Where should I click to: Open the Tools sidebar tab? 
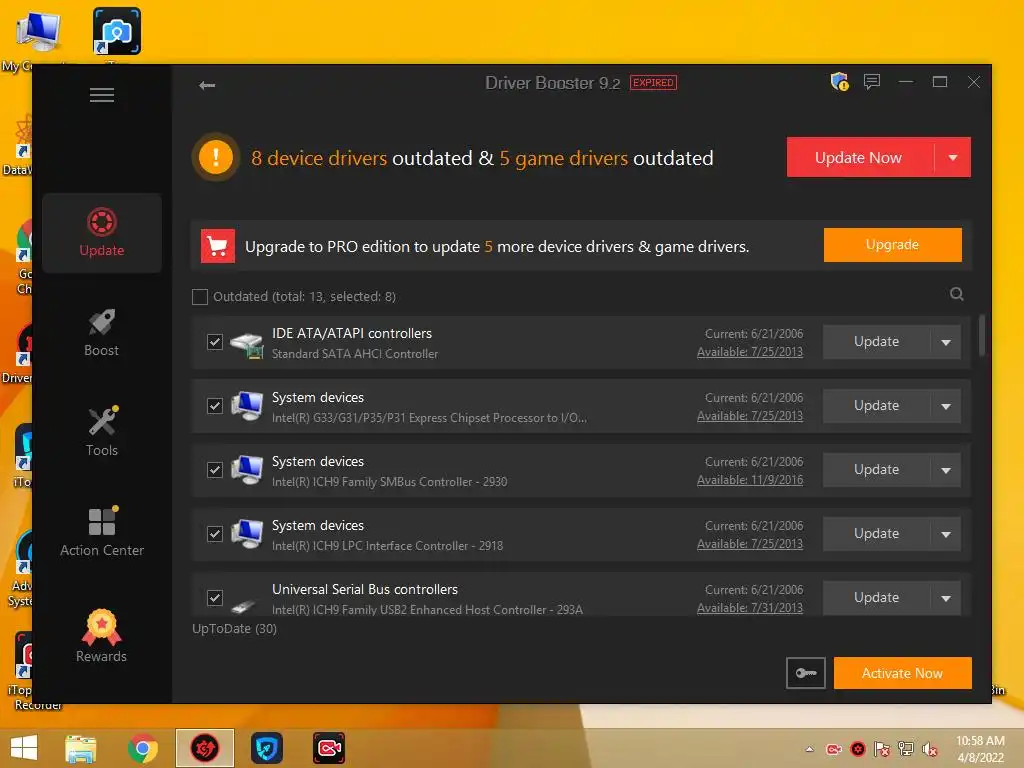[x=102, y=432]
